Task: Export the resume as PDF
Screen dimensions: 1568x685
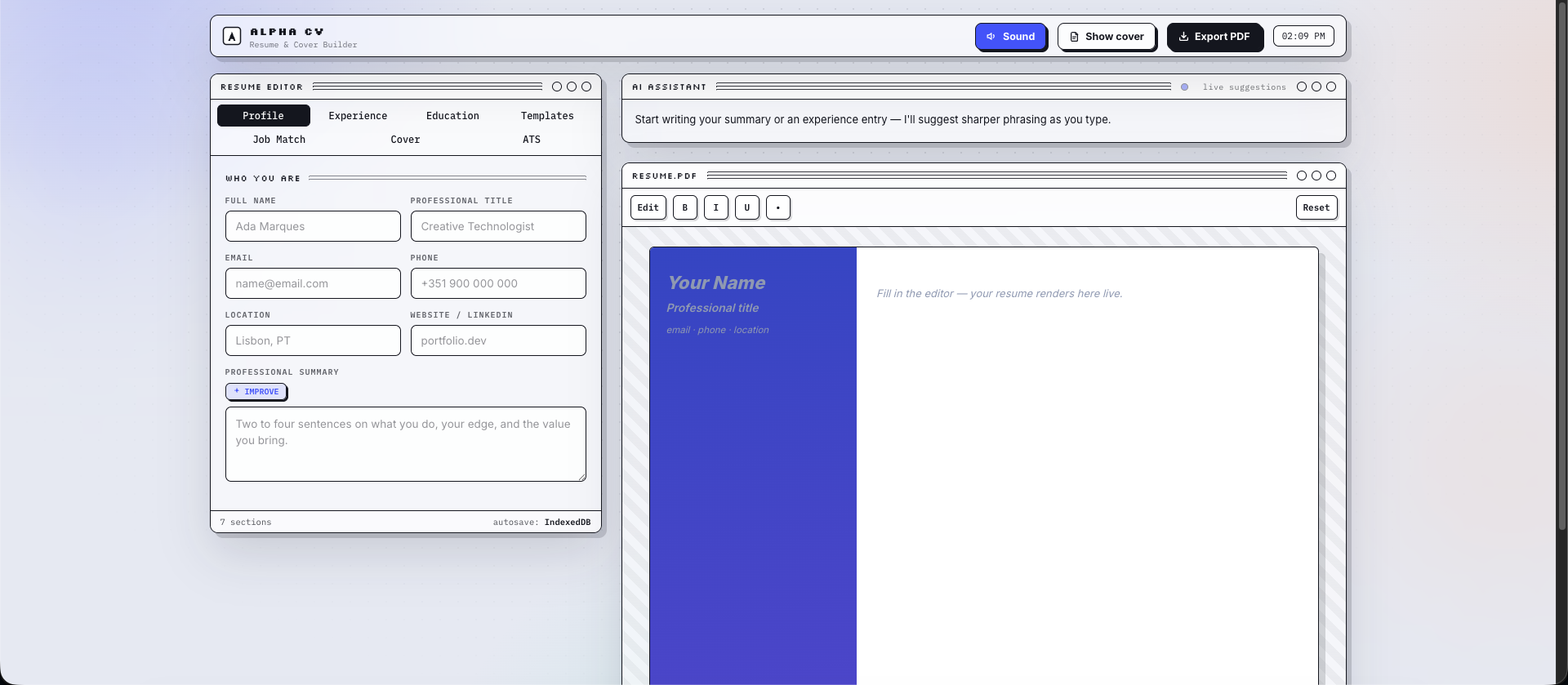Action: point(1214,37)
